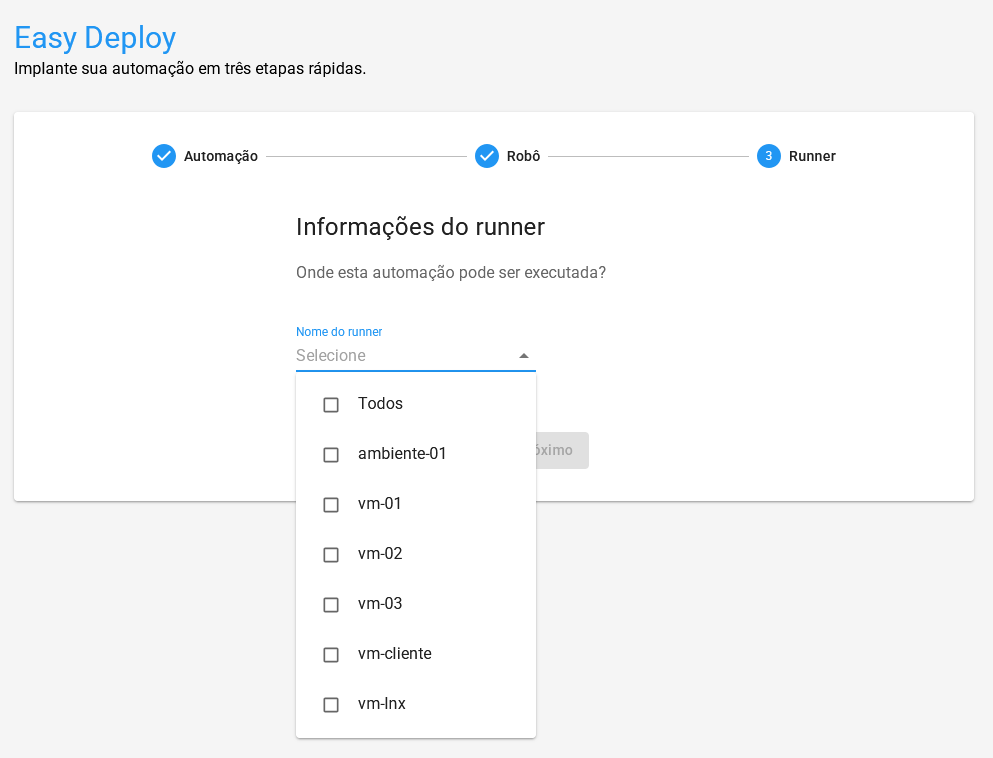Click the Selecione runner field
Screen dimensions: 993x758
(x=400, y=356)
